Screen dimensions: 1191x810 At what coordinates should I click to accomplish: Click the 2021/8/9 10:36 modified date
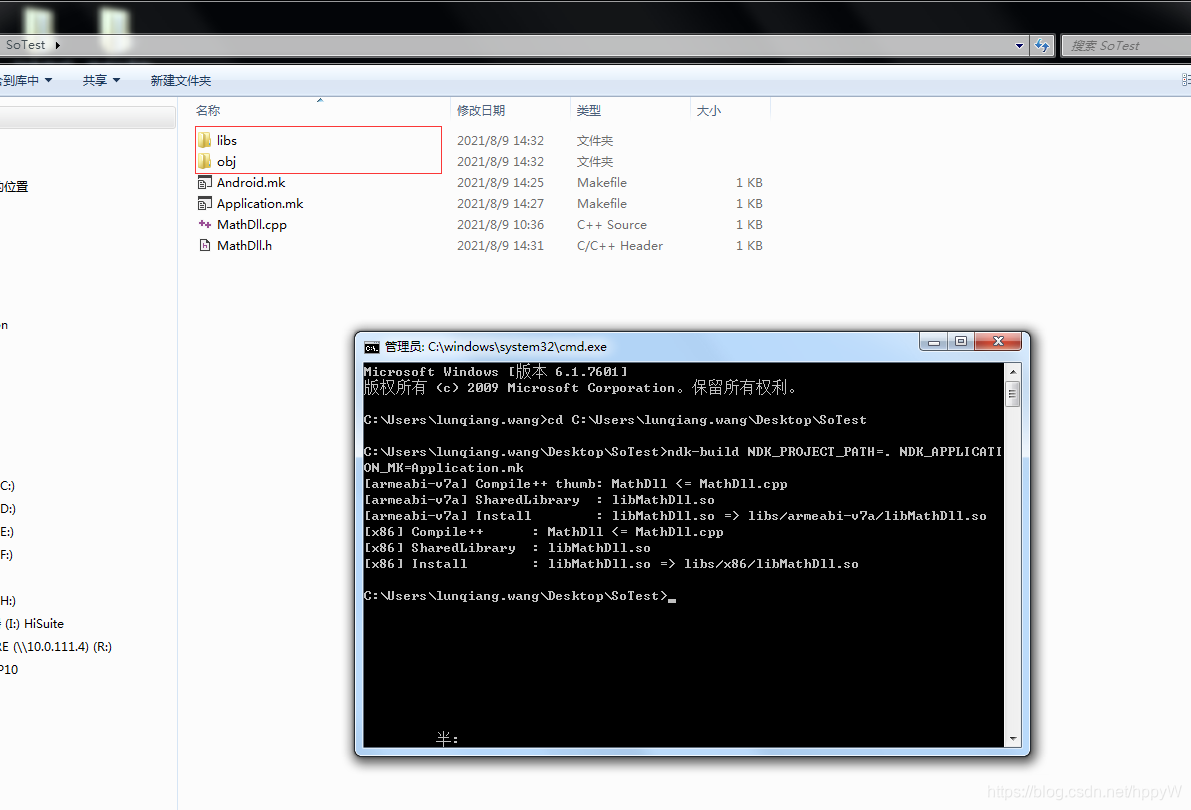click(501, 225)
